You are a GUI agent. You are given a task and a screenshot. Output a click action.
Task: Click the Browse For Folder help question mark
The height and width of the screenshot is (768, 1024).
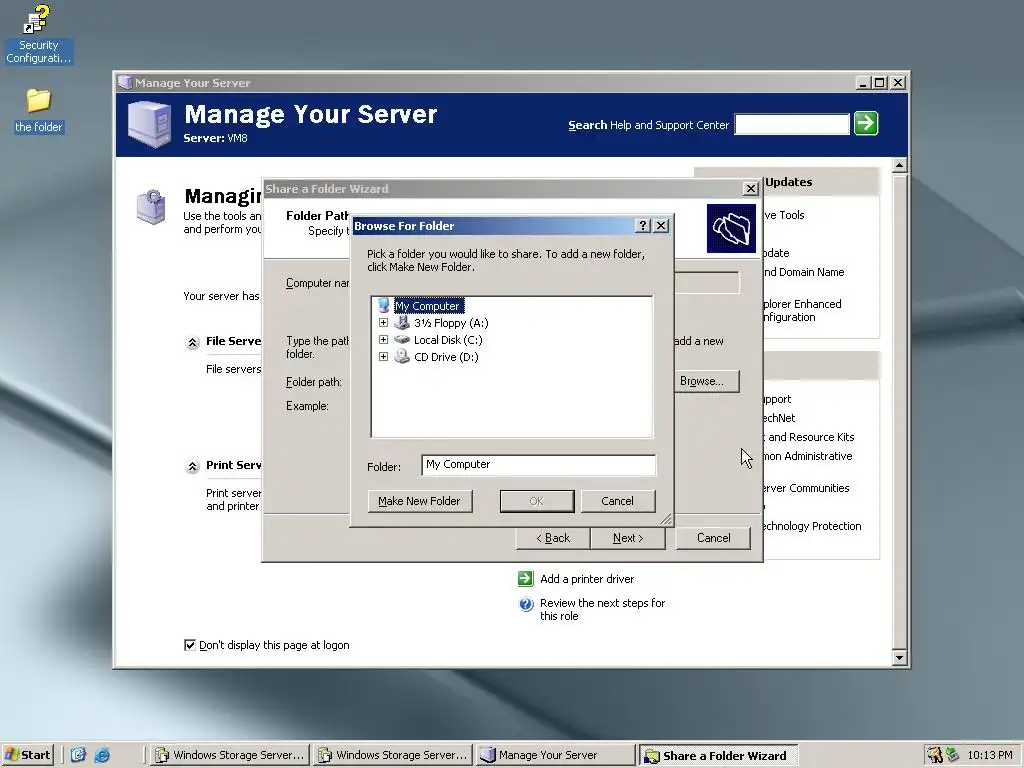click(643, 225)
